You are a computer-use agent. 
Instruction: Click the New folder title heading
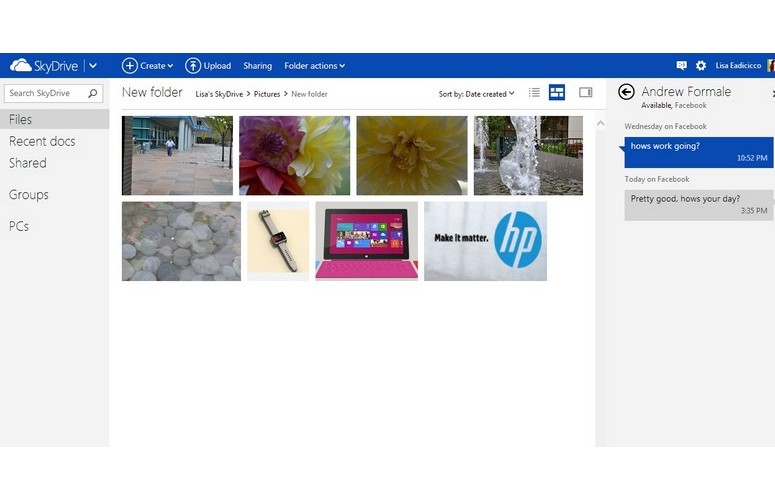coord(152,92)
